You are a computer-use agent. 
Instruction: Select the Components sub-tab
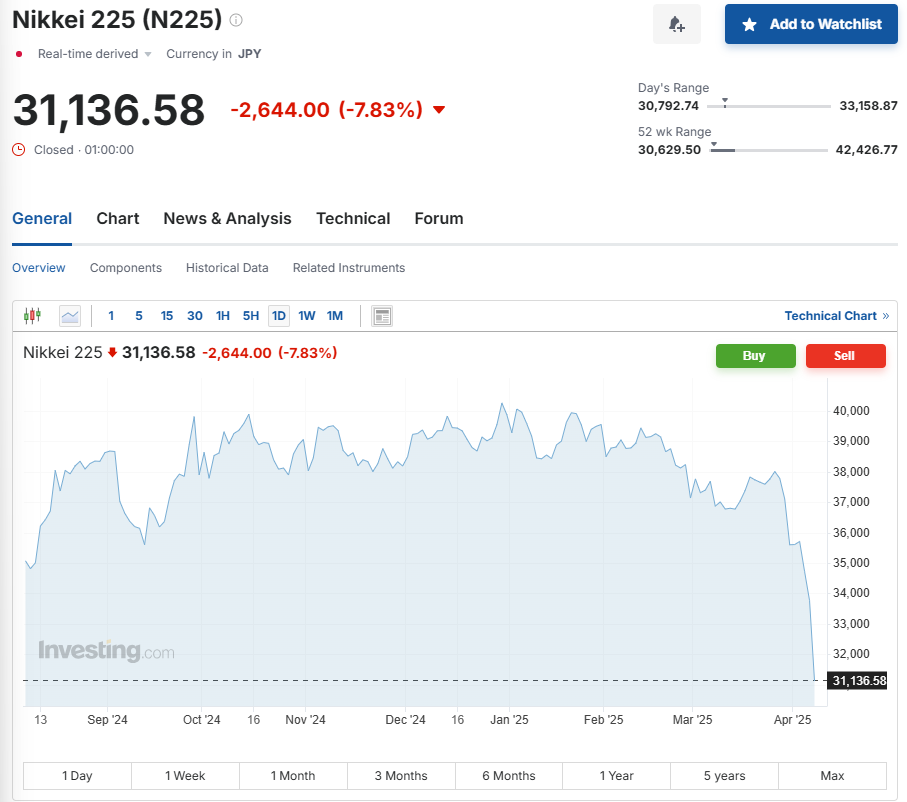coord(126,268)
